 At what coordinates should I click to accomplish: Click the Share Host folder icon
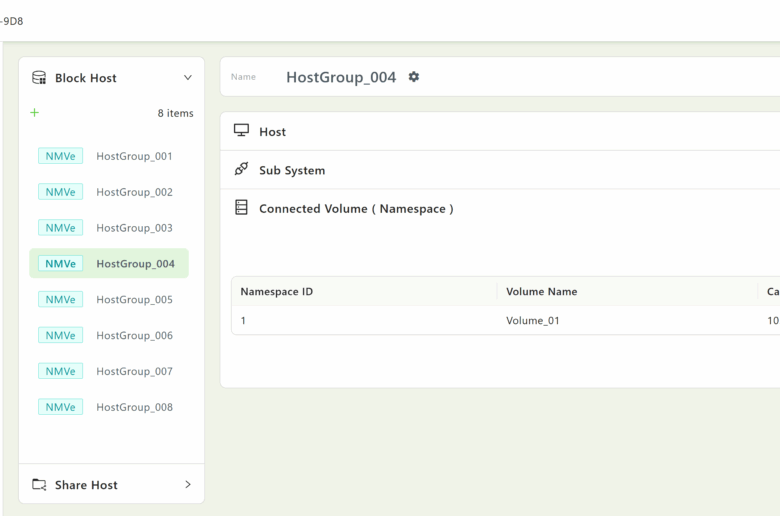point(39,485)
